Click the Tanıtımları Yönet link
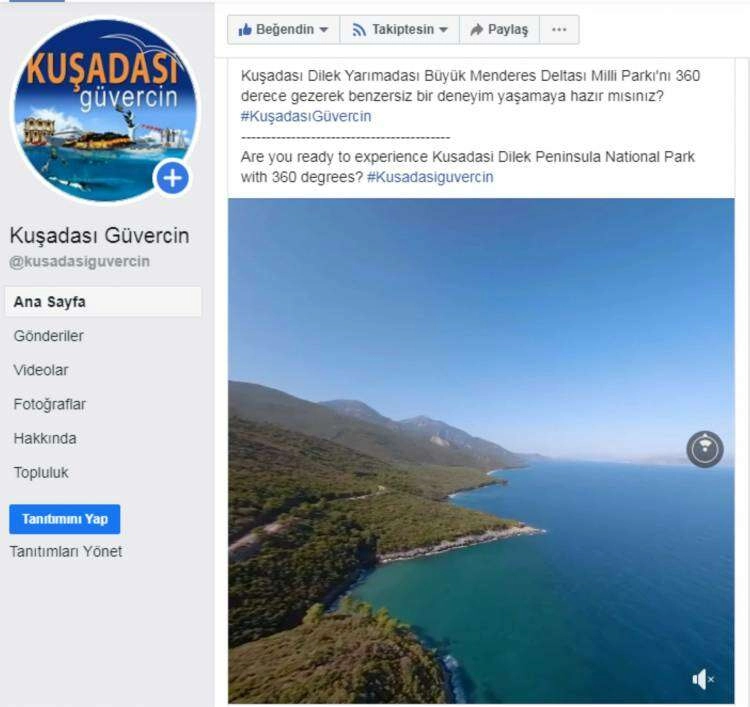 66,552
